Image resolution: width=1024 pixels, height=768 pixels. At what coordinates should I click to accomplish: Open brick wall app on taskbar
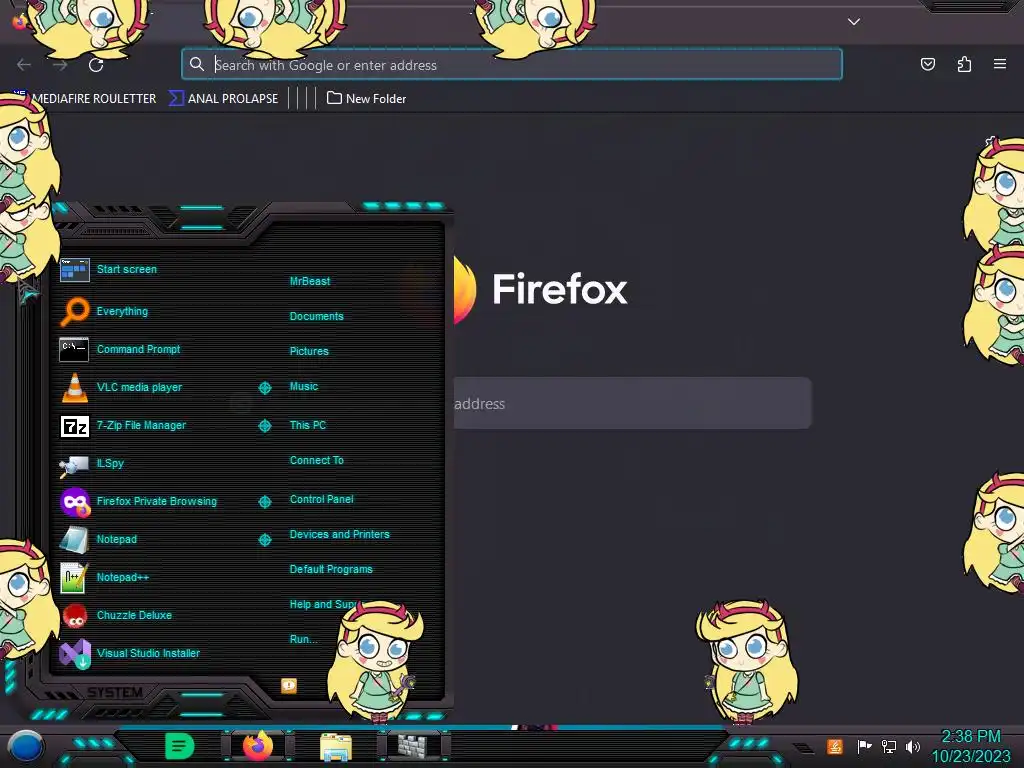413,746
